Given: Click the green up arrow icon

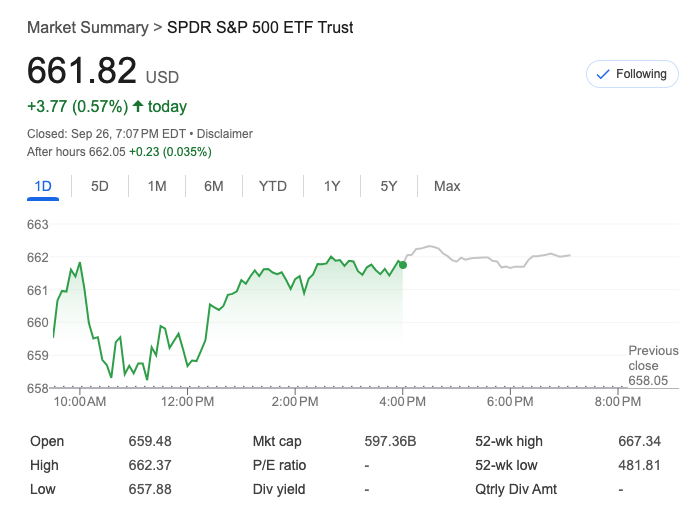Looking at the screenshot, I should click(137, 106).
